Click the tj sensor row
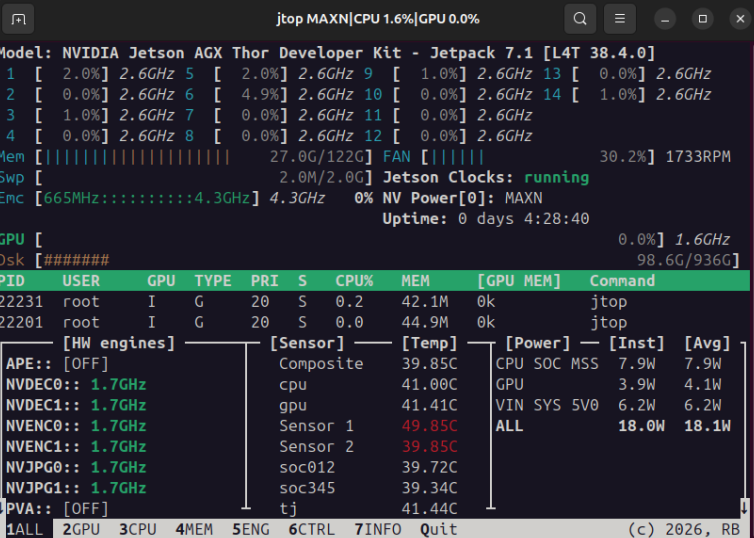Image resolution: width=754 pixels, height=538 pixels. [x=368, y=508]
